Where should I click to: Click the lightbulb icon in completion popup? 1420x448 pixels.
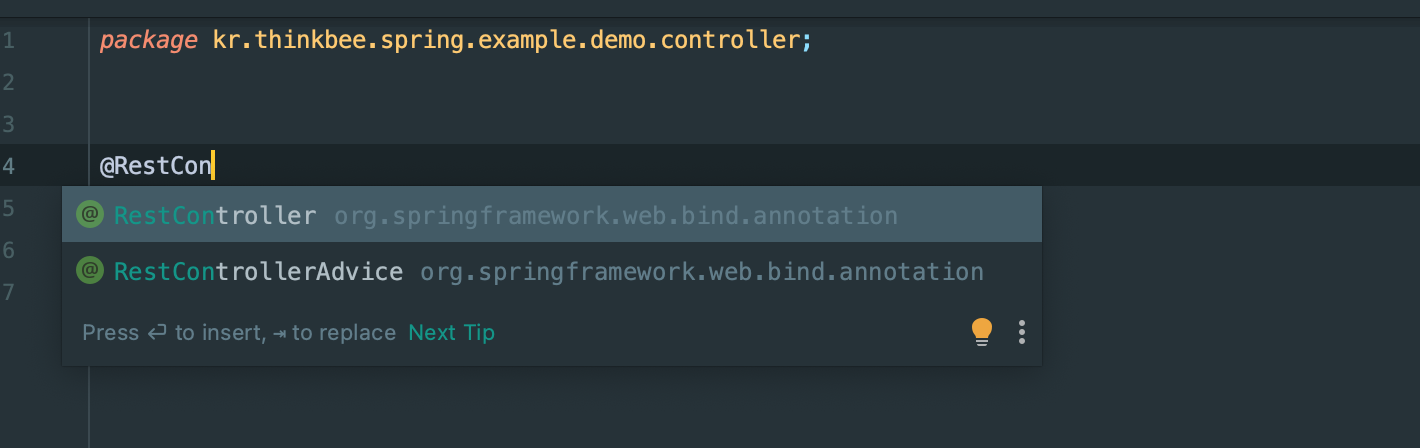click(x=982, y=332)
